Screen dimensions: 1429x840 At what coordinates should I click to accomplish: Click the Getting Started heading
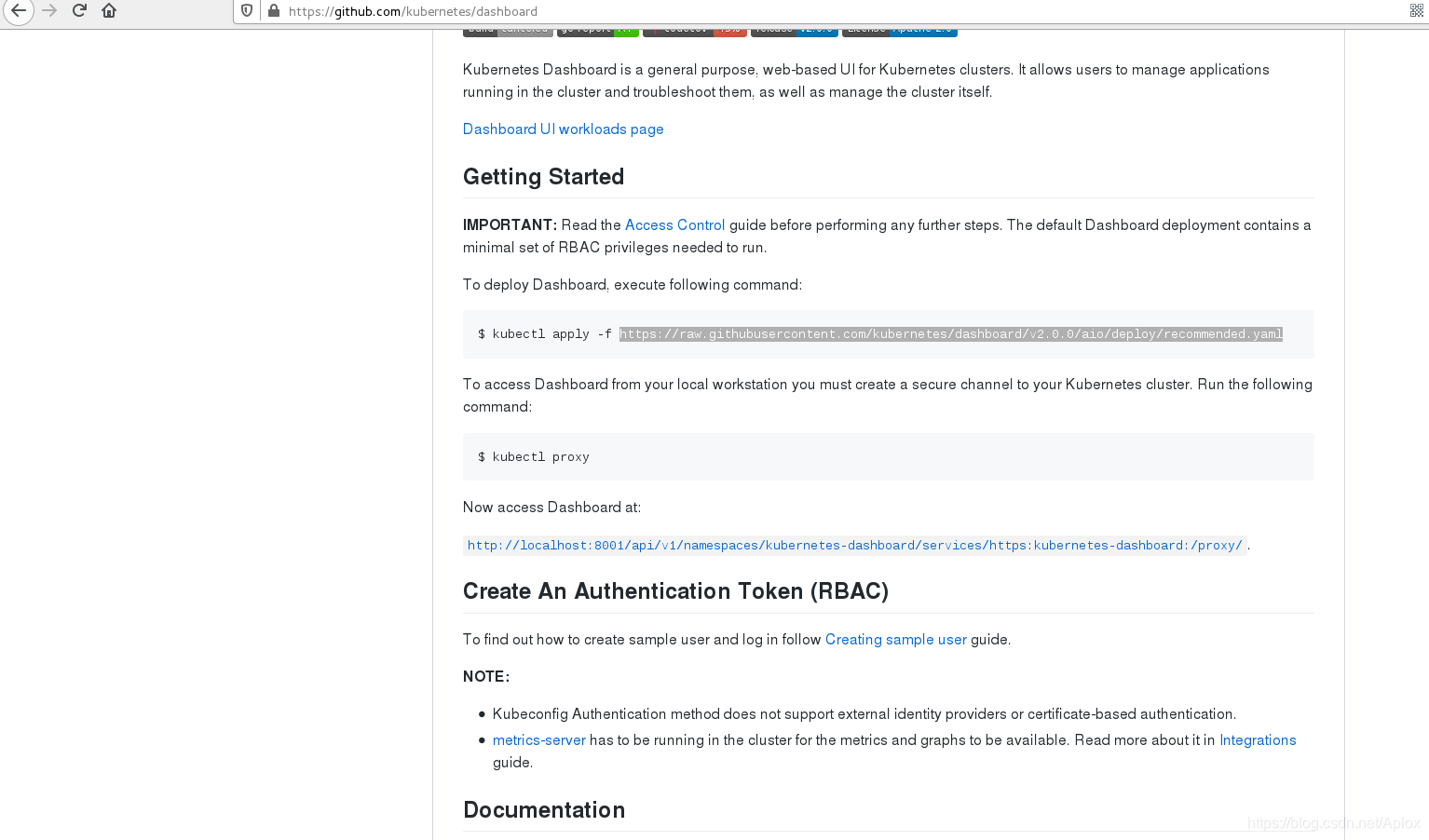[x=544, y=177]
